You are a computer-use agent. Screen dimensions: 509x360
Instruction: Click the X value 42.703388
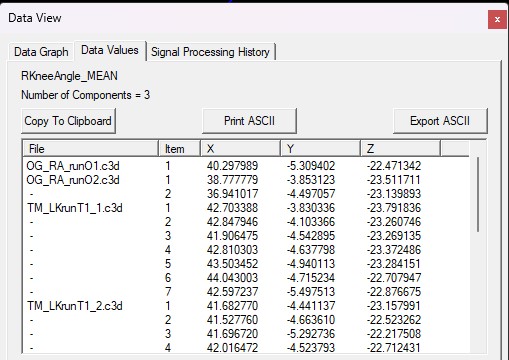click(232, 208)
